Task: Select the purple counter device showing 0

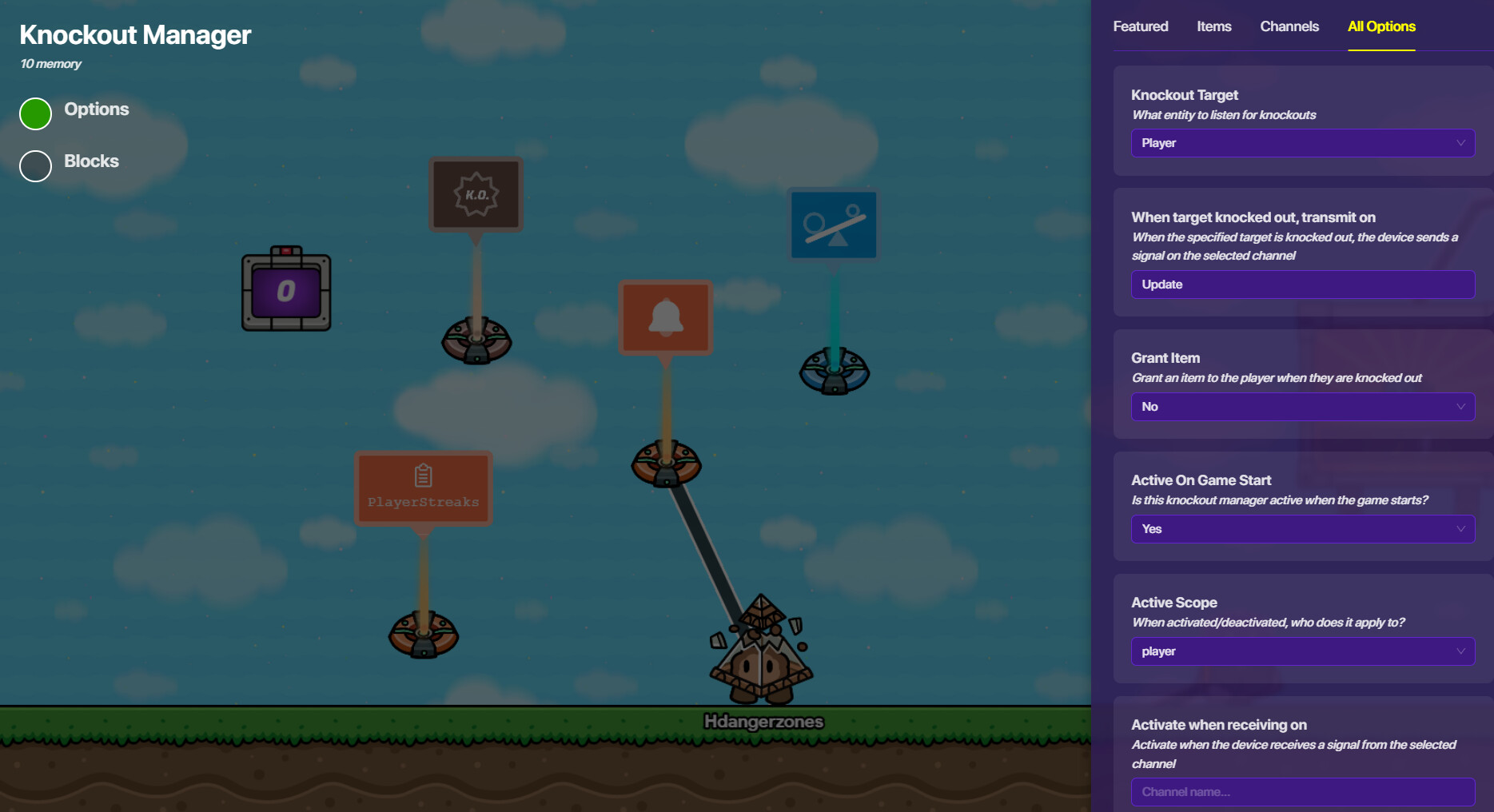Action: (286, 289)
